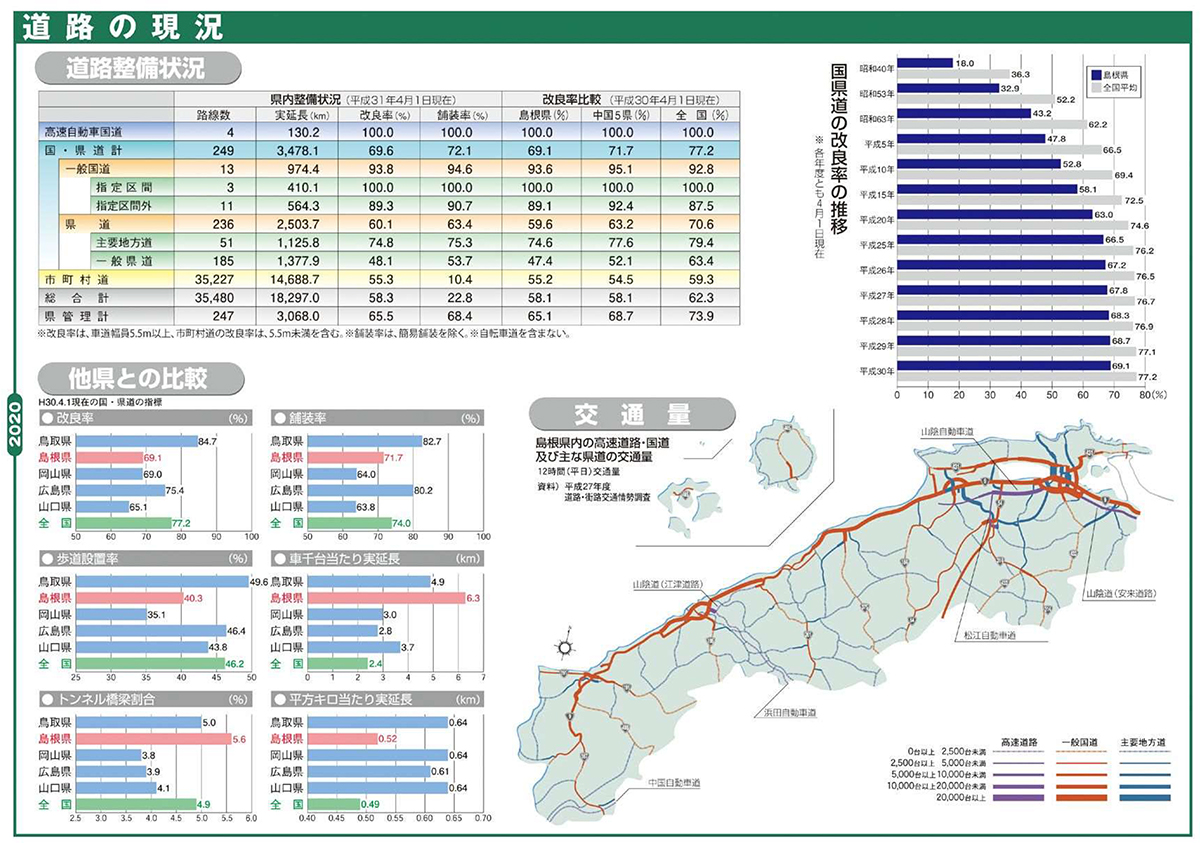
Task: Click the 山陰自動車道 map label
Action: (x=948, y=431)
